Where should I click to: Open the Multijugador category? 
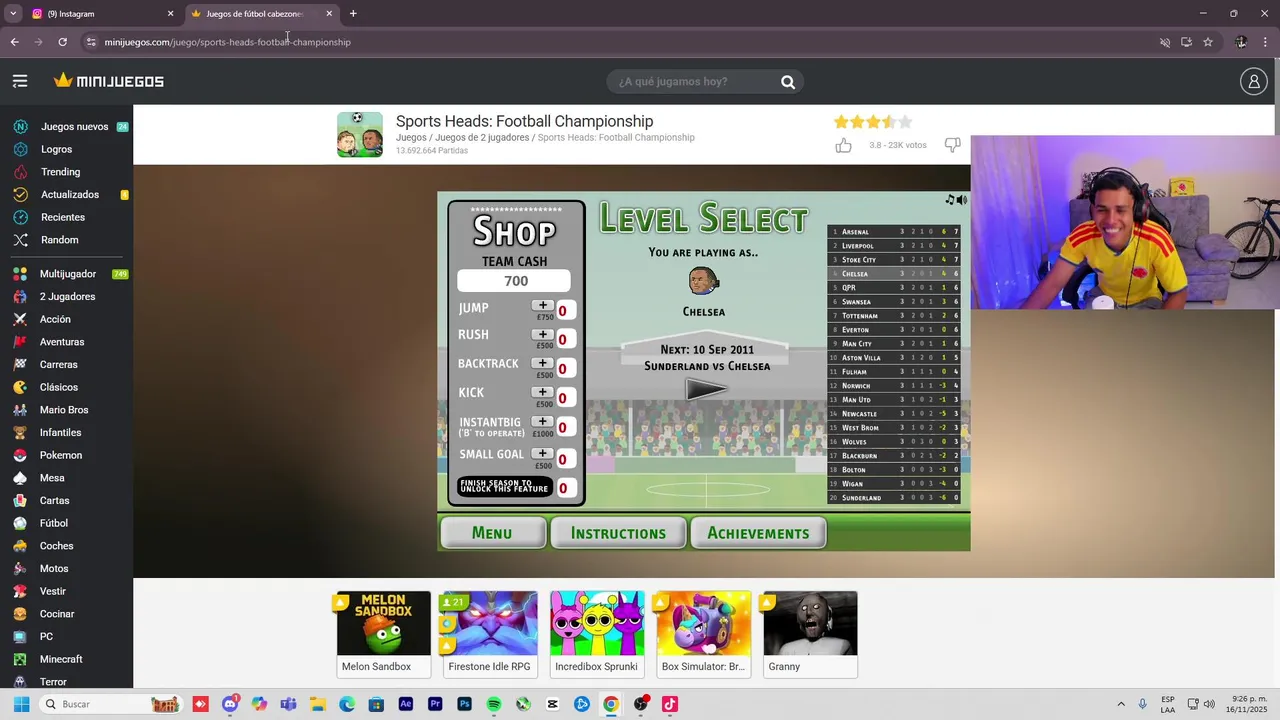[x=68, y=274]
